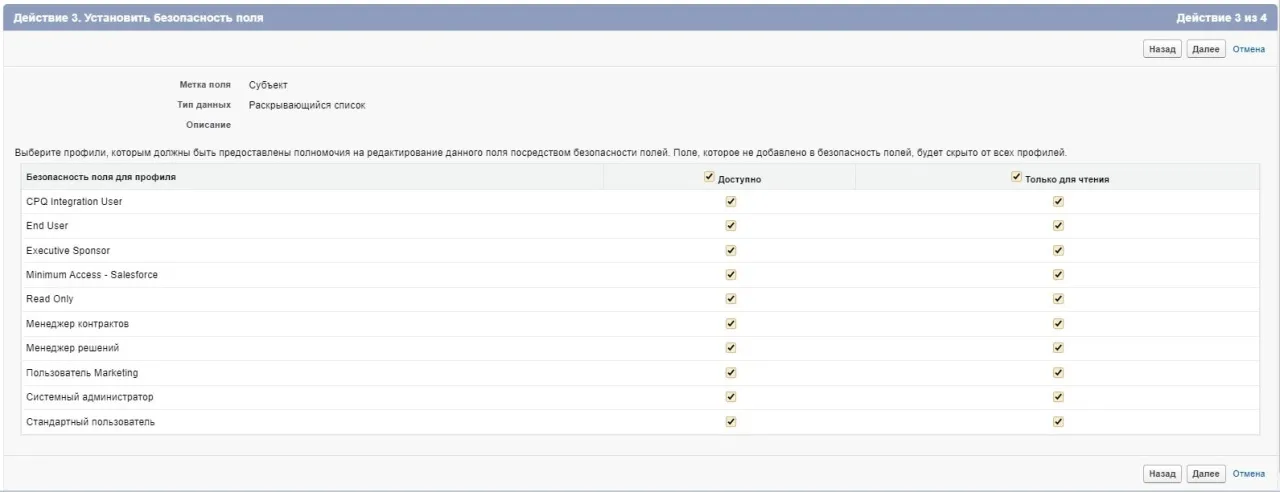Uncheck 'Доступно' for CPQ Integration User
Viewport: 1280px width, 492px height.
(x=731, y=201)
